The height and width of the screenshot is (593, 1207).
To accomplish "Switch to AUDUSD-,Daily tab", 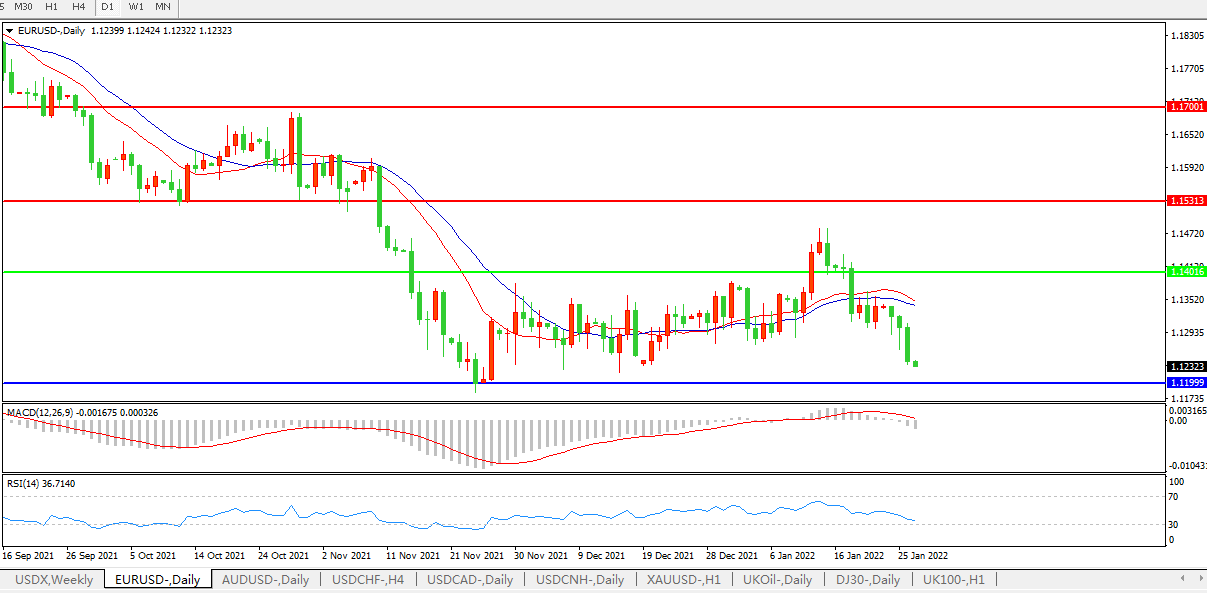I will tap(265, 580).
